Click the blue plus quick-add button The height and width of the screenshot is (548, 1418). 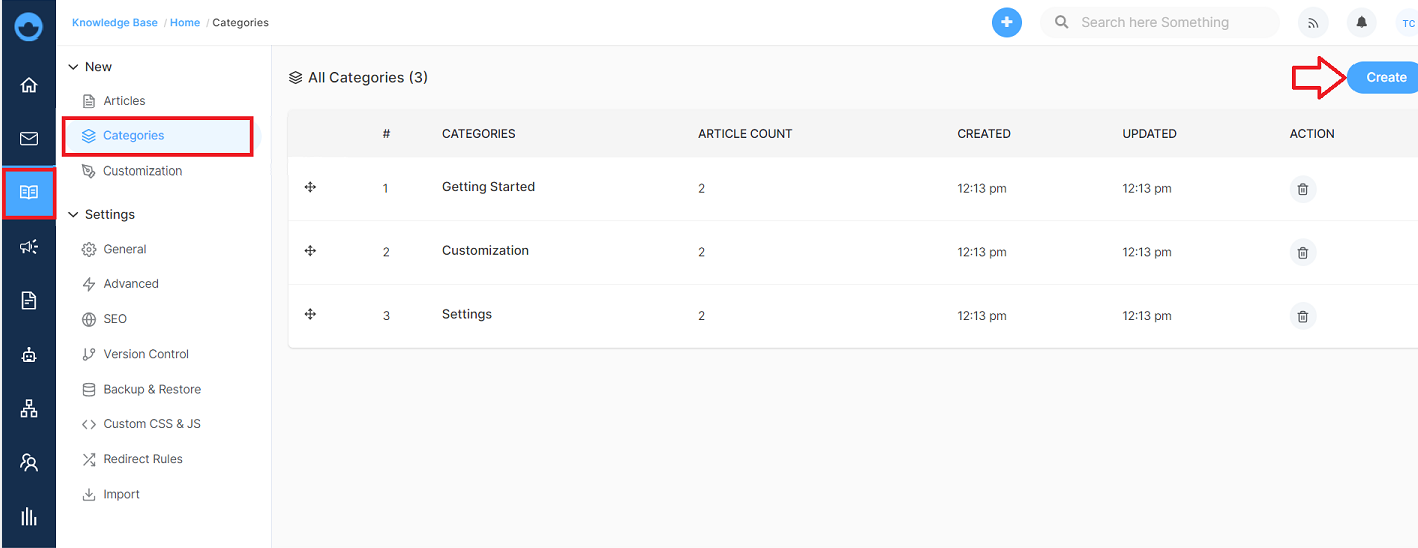(1007, 22)
